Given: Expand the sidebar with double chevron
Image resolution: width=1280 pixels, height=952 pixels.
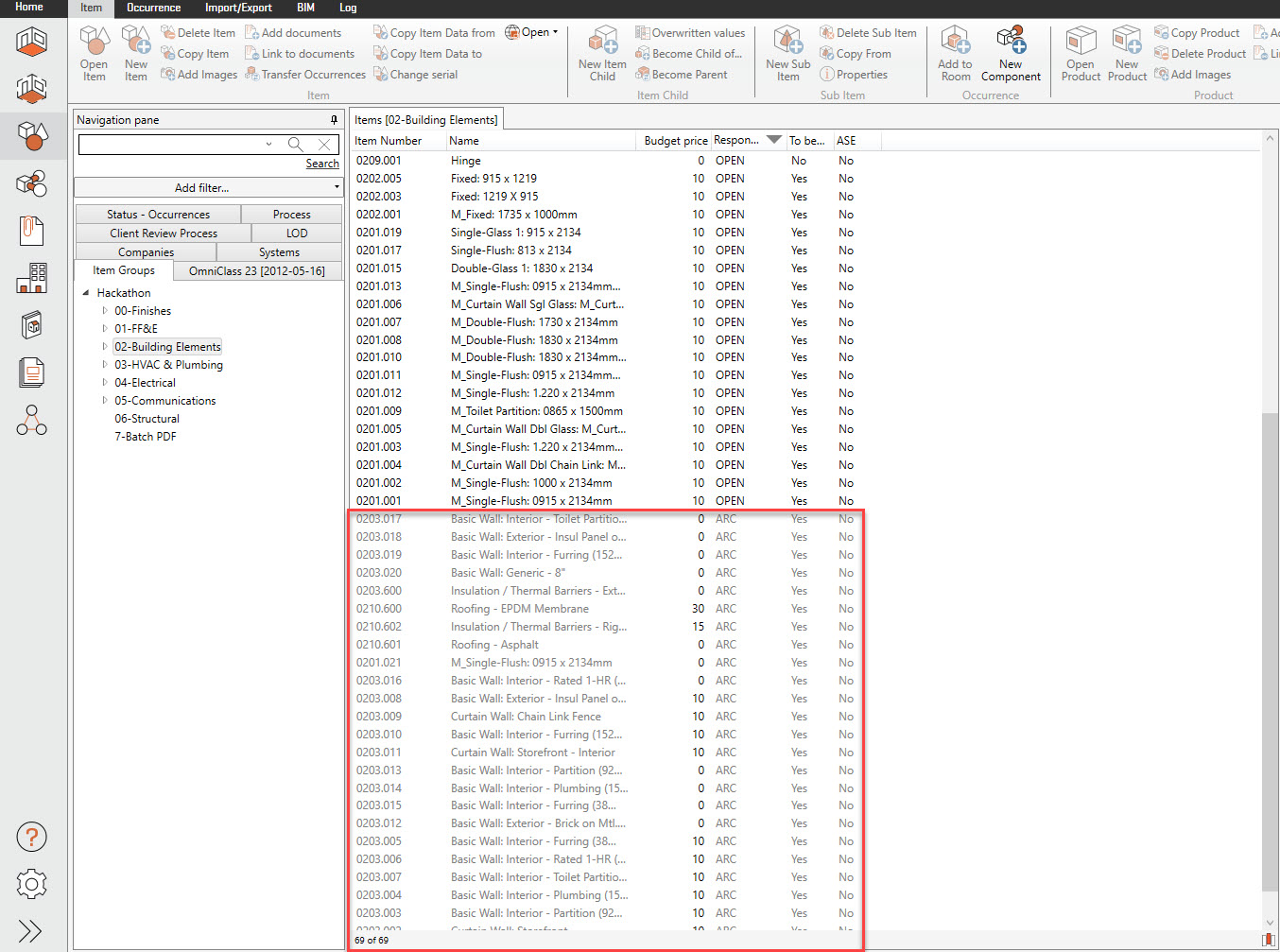Looking at the screenshot, I should point(31,931).
